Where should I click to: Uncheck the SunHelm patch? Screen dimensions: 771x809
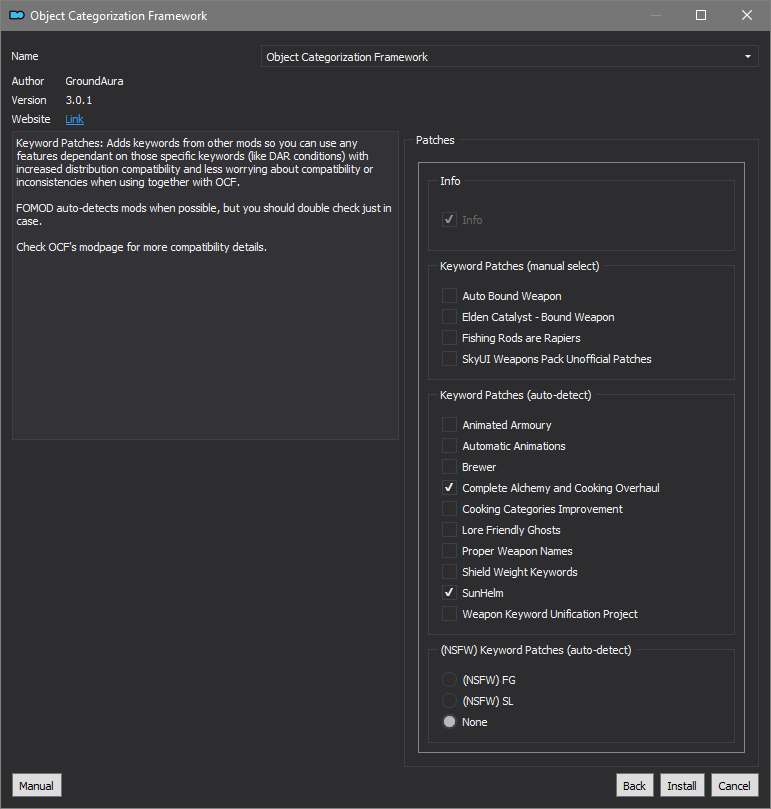(449, 593)
